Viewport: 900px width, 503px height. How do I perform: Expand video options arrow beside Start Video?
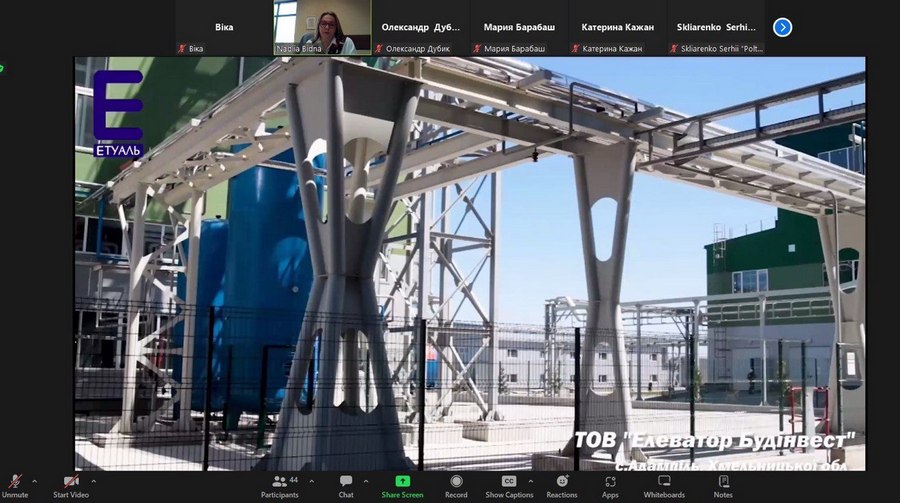tap(100, 481)
